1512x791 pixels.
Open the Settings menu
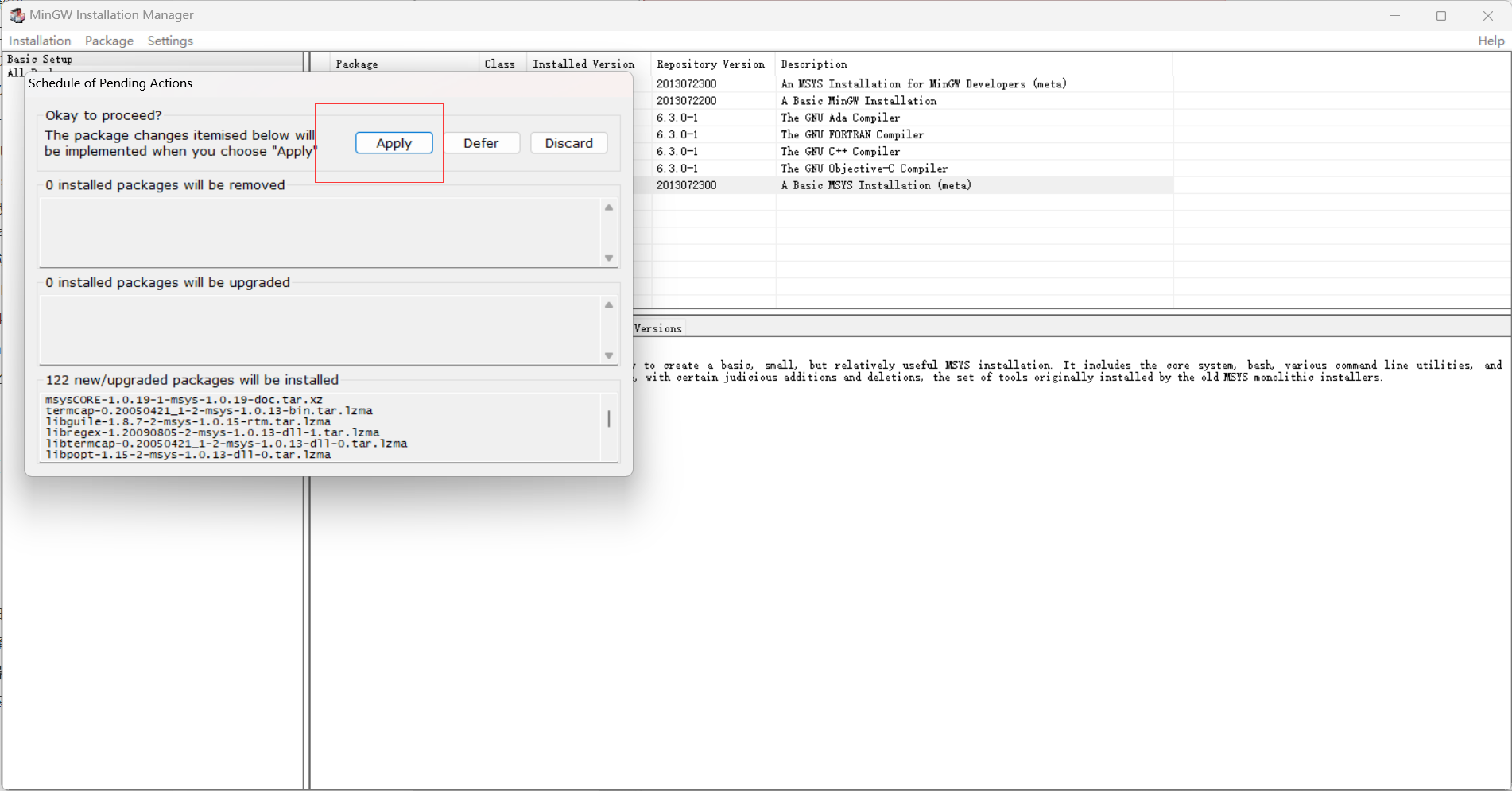coord(170,41)
